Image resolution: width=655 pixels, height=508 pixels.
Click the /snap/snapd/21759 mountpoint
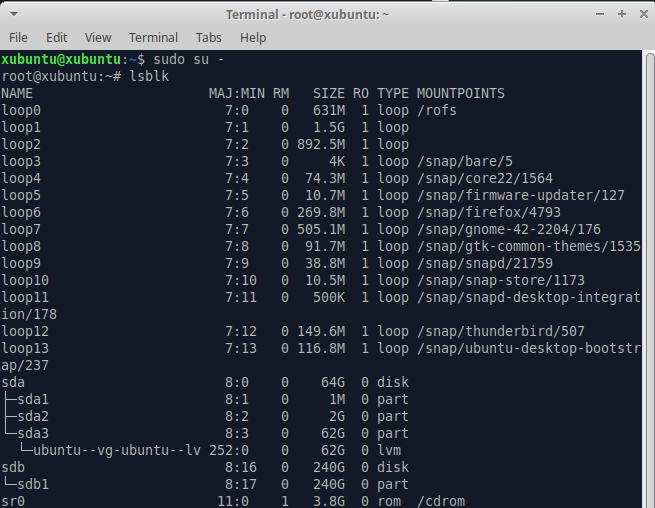coord(485,263)
